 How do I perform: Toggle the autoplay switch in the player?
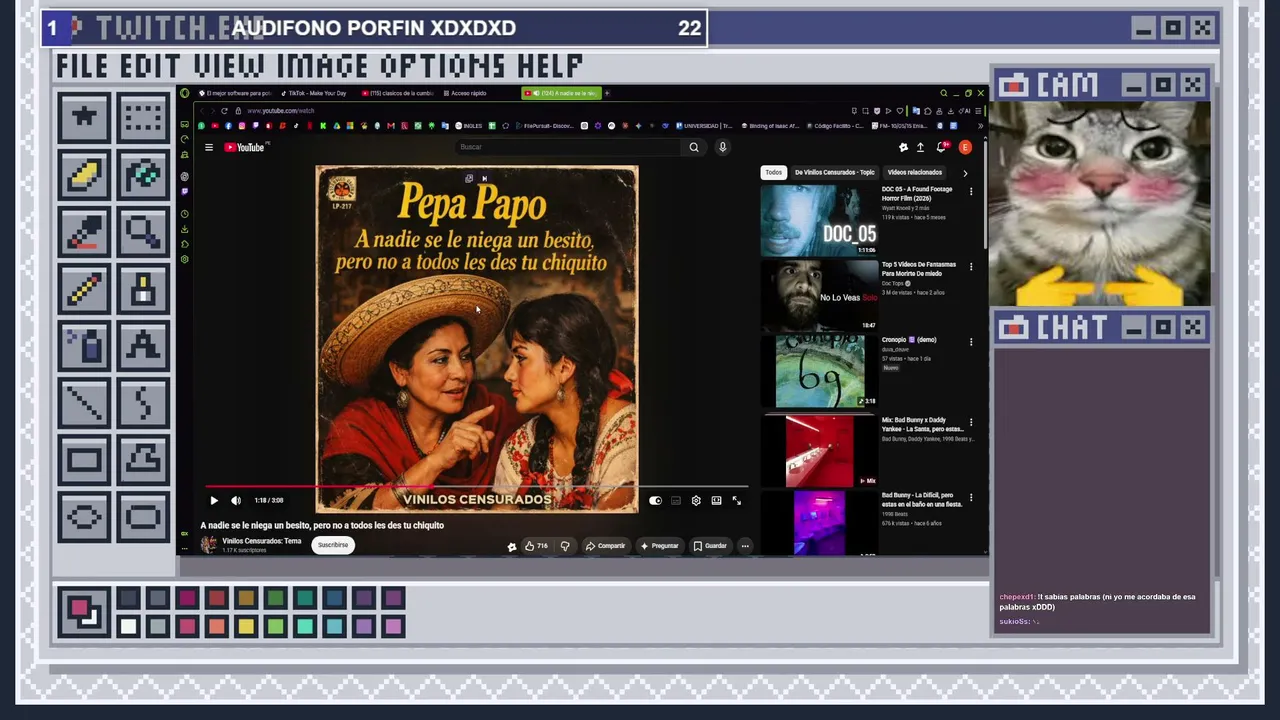click(x=655, y=500)
